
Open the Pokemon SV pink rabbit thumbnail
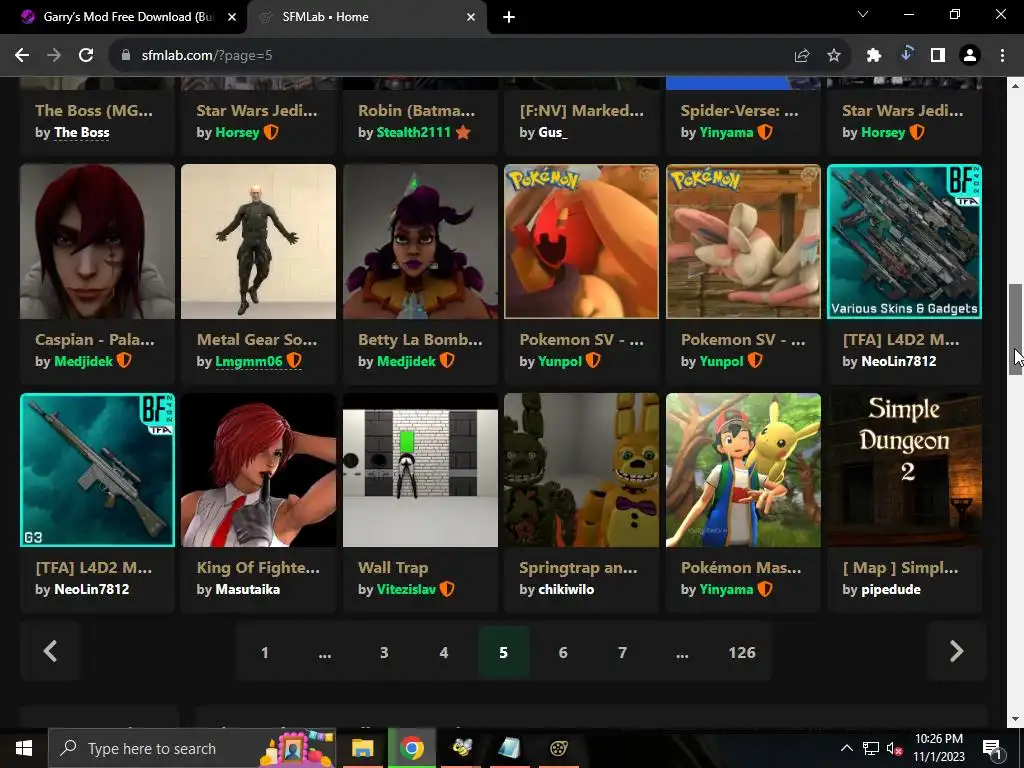tap(743, 242)
